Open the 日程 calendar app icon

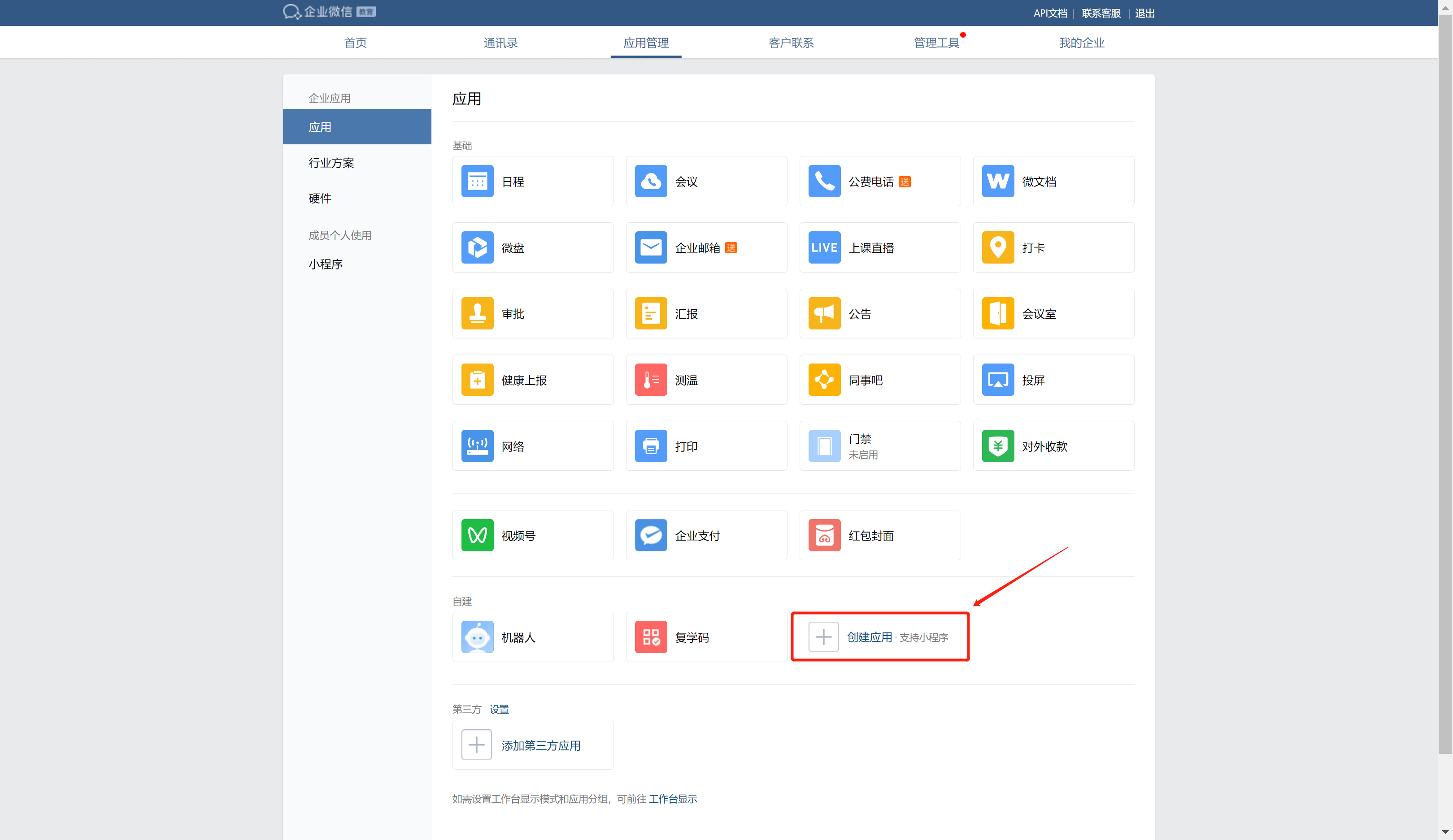[x=477, y=182]
